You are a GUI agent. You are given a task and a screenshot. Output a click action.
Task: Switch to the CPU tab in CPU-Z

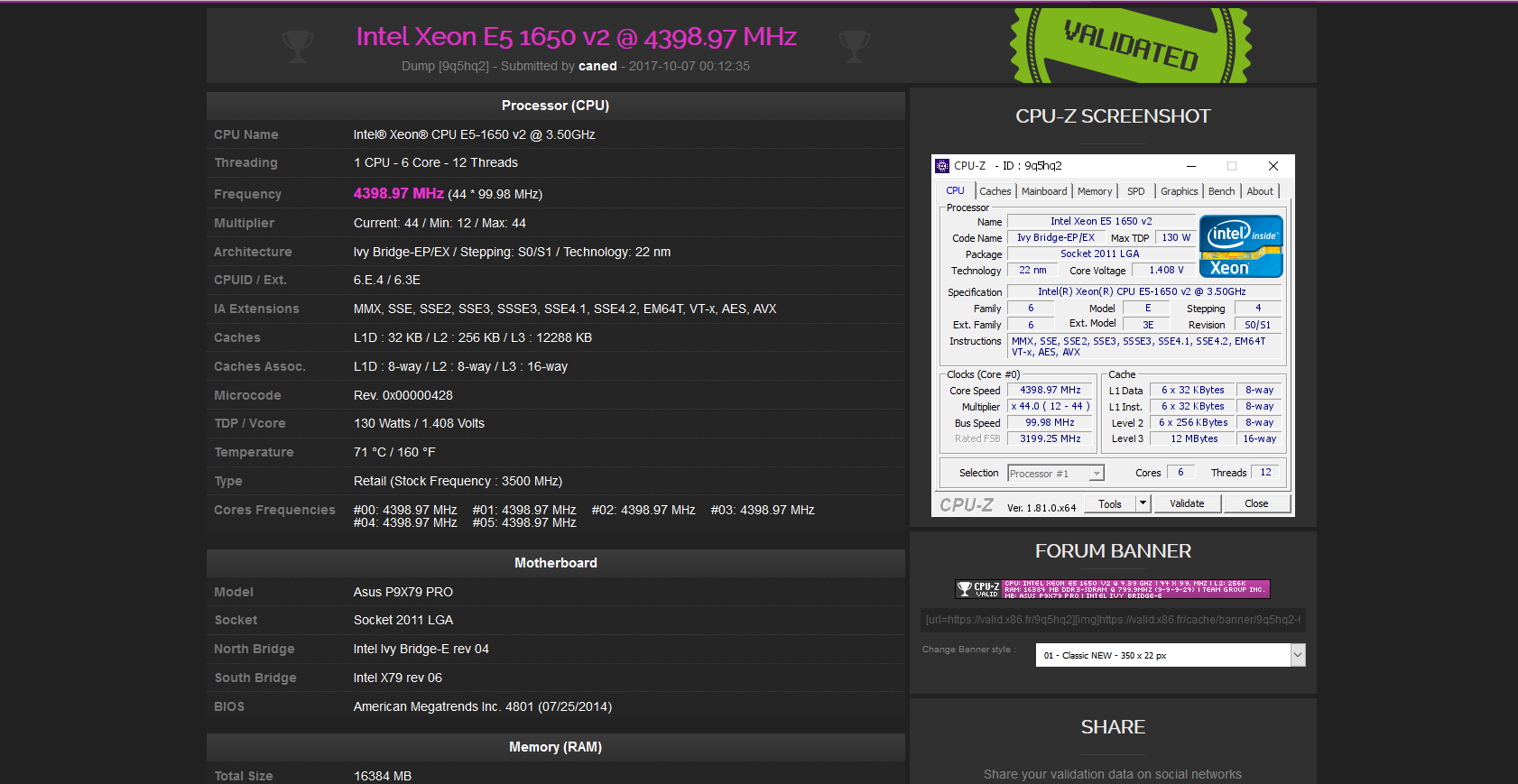955,191
